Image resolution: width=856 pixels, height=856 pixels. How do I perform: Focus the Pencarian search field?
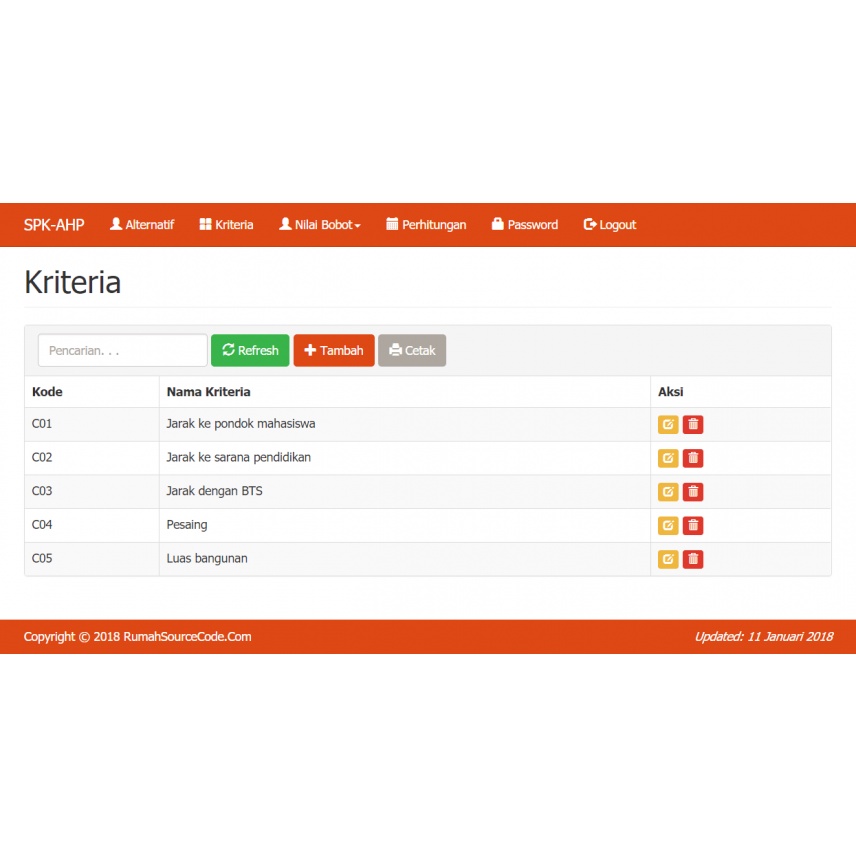point(122,351)
